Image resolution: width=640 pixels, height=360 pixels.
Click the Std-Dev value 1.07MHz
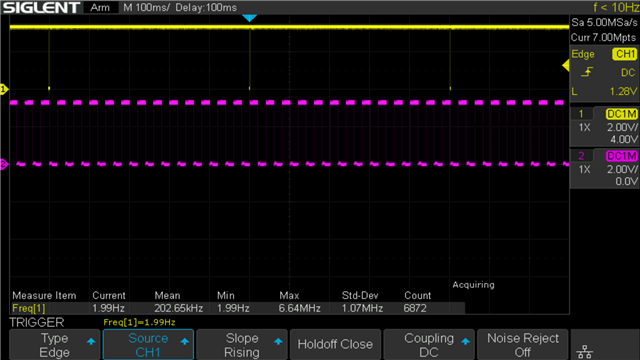tap(362, 308)
